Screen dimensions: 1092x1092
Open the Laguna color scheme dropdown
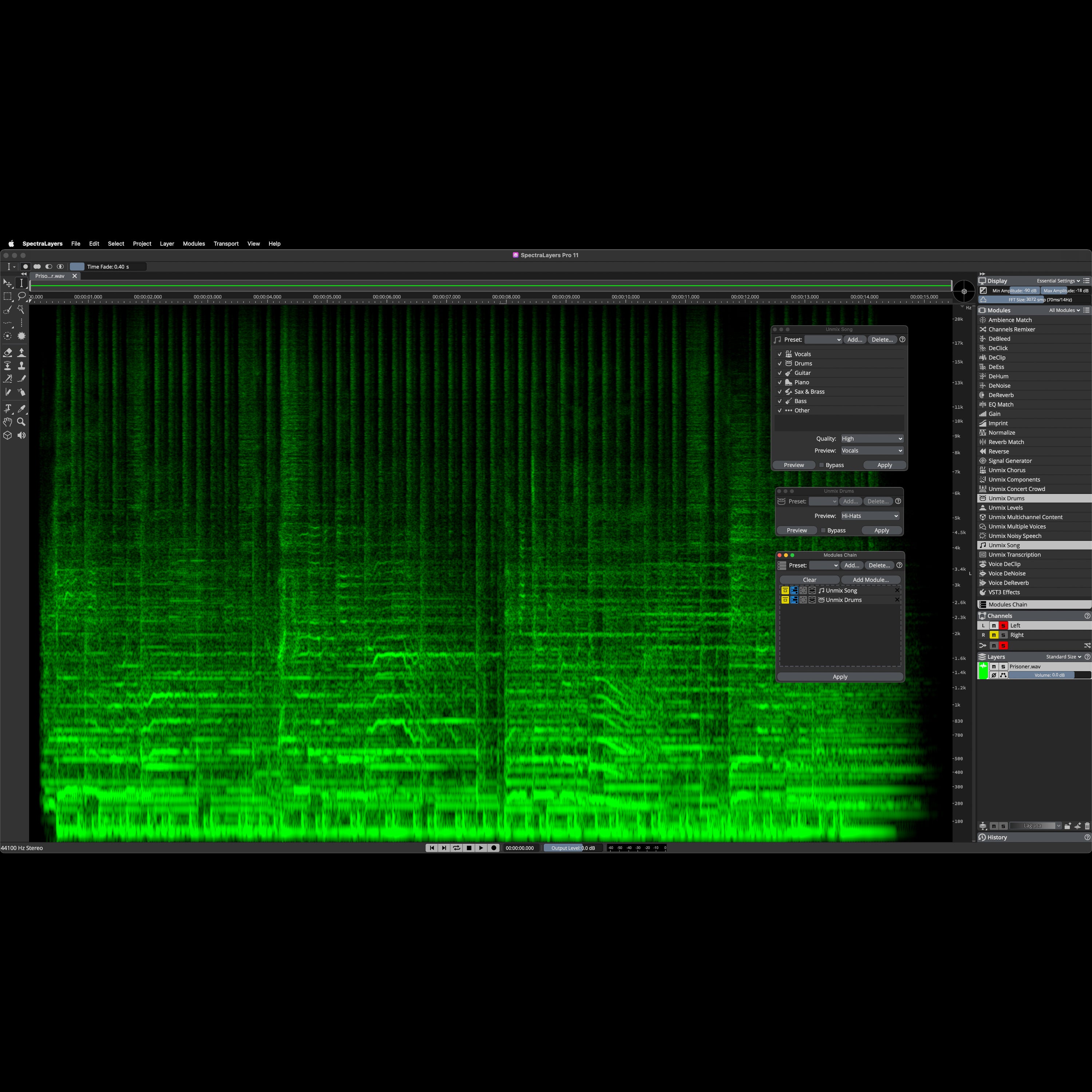[x=1036, y=826]
